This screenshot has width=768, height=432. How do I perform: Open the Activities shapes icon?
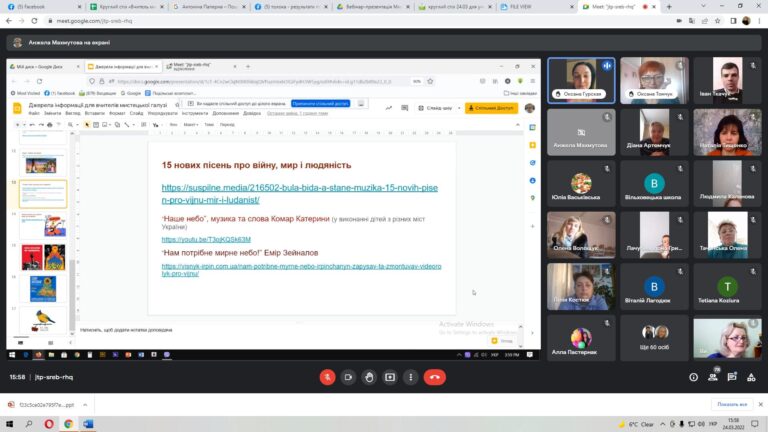[x=751, y=377]
